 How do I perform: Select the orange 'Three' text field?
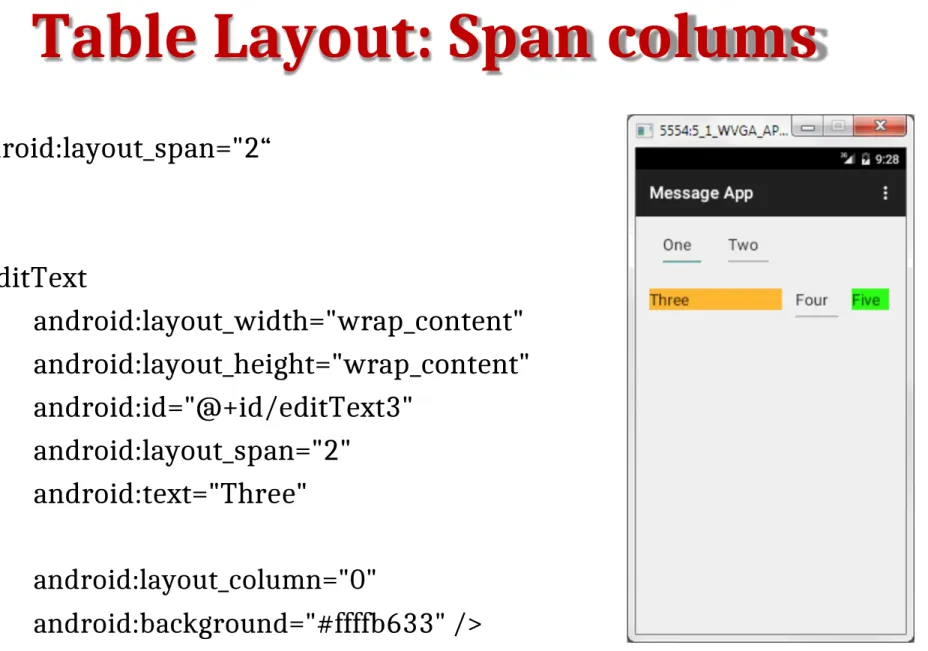(x=715, y=299)
